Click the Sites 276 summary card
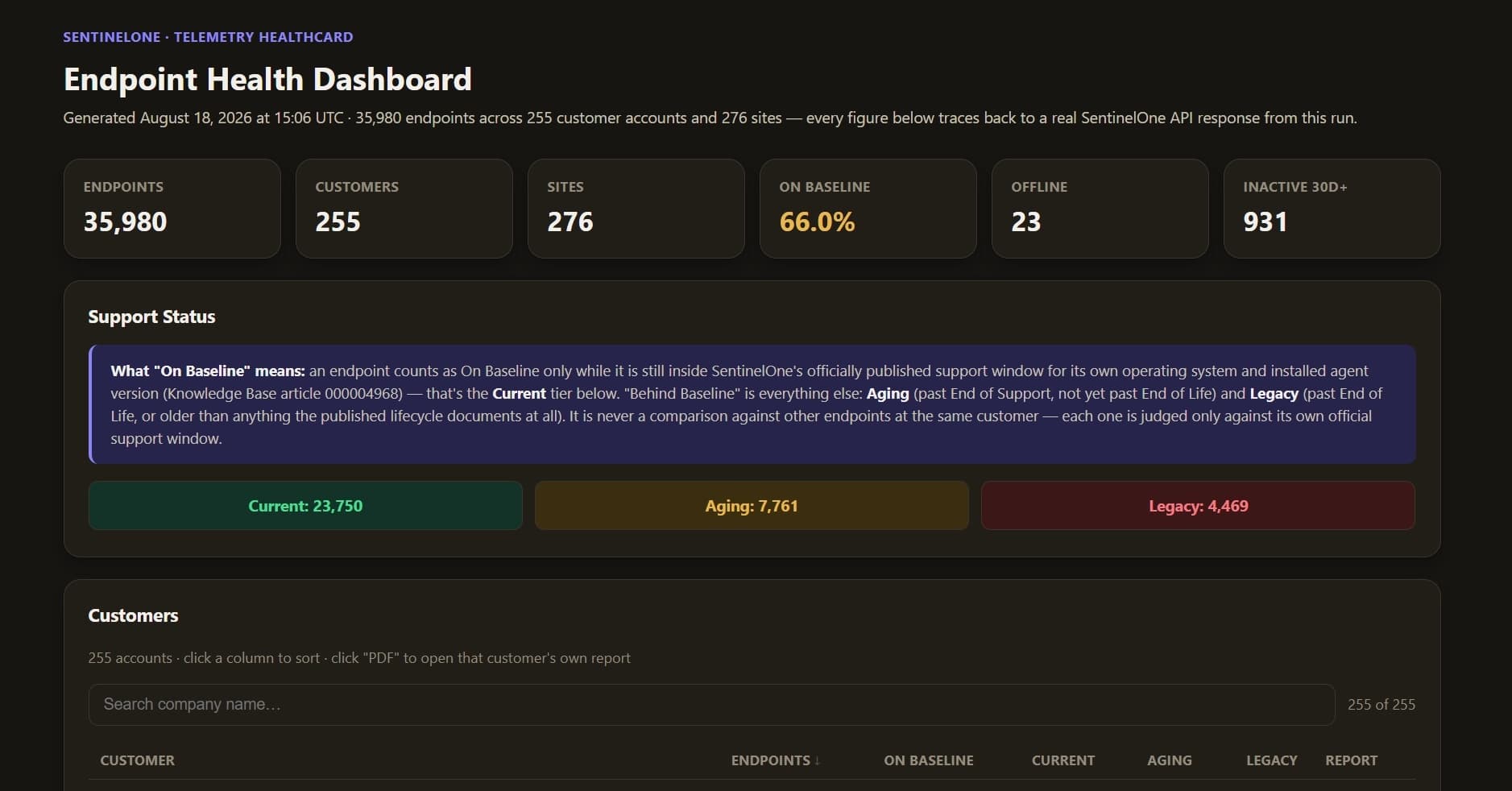 point(636,209)
